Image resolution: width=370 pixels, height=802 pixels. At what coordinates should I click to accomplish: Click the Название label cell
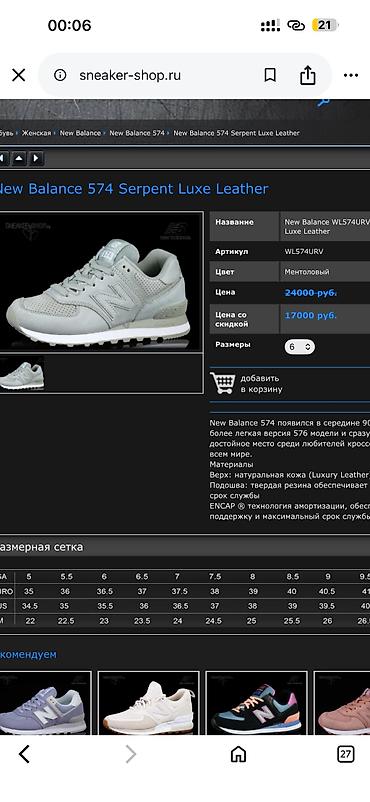coord(245,227)
